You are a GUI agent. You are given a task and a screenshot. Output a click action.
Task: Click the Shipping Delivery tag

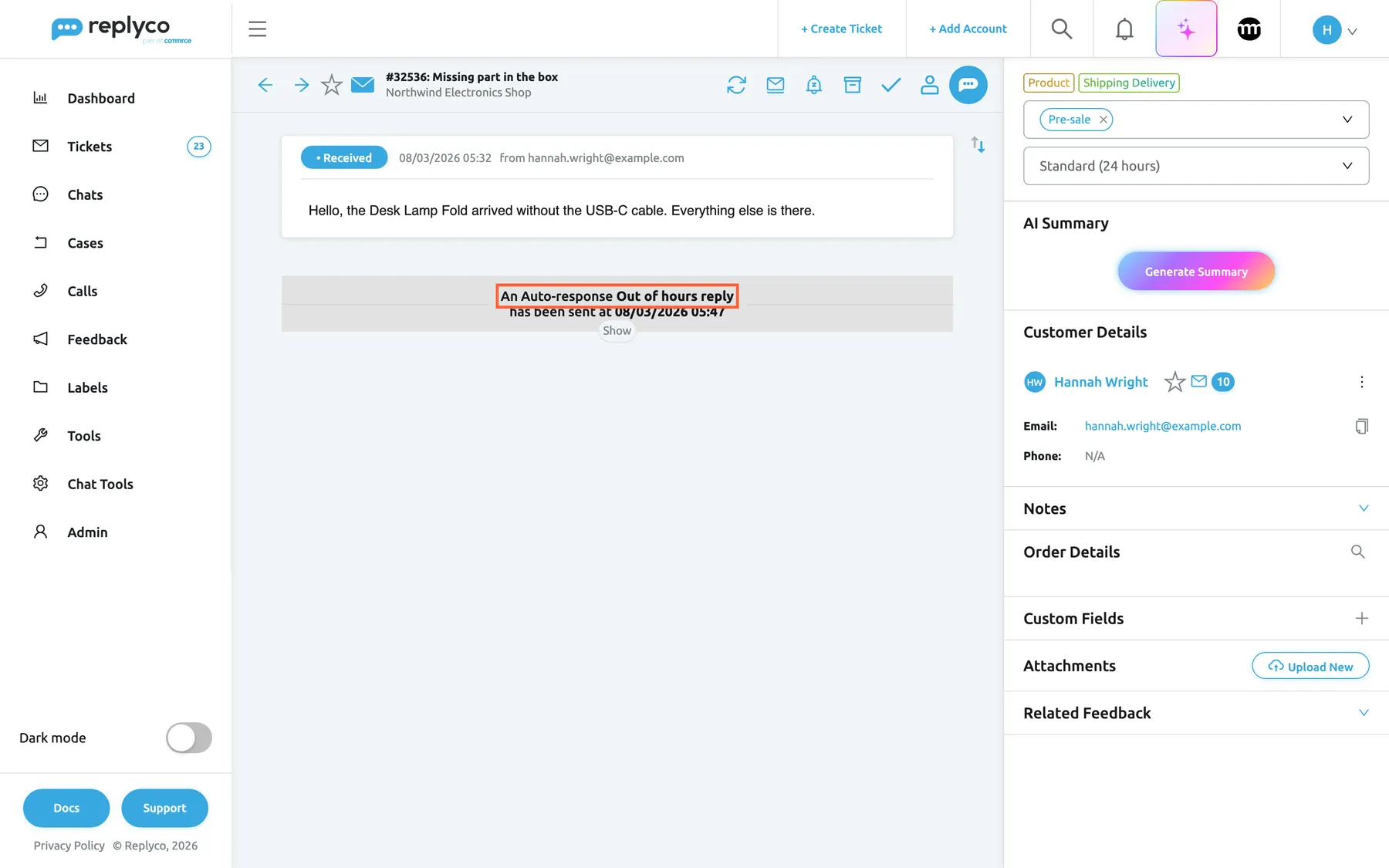[1129, 83]
